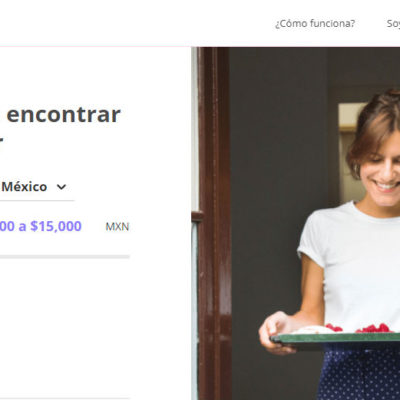This screenshot has width=400, height=400.
Task: Click the hero photo of the smiling woman
Action: pos(296,223)
